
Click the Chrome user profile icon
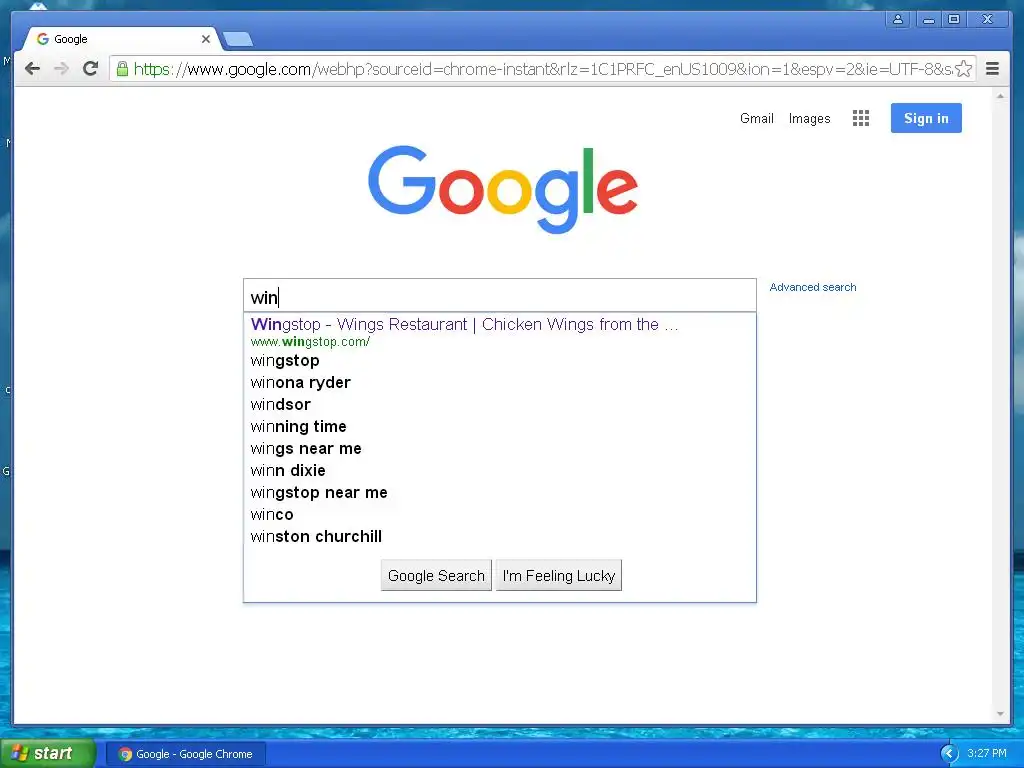tap(898, 19)
